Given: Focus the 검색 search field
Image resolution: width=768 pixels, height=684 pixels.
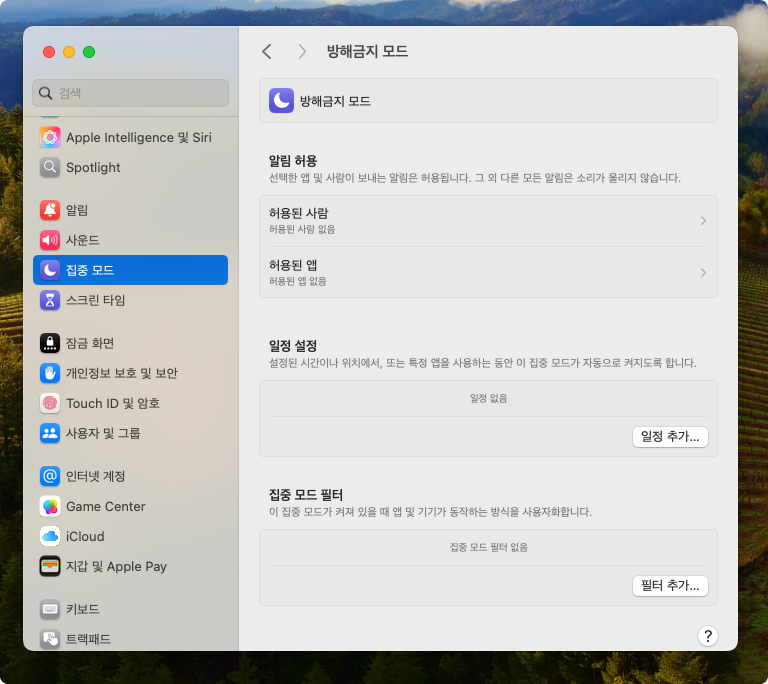Looking at the screenshot, I should (x=130, y=93).
